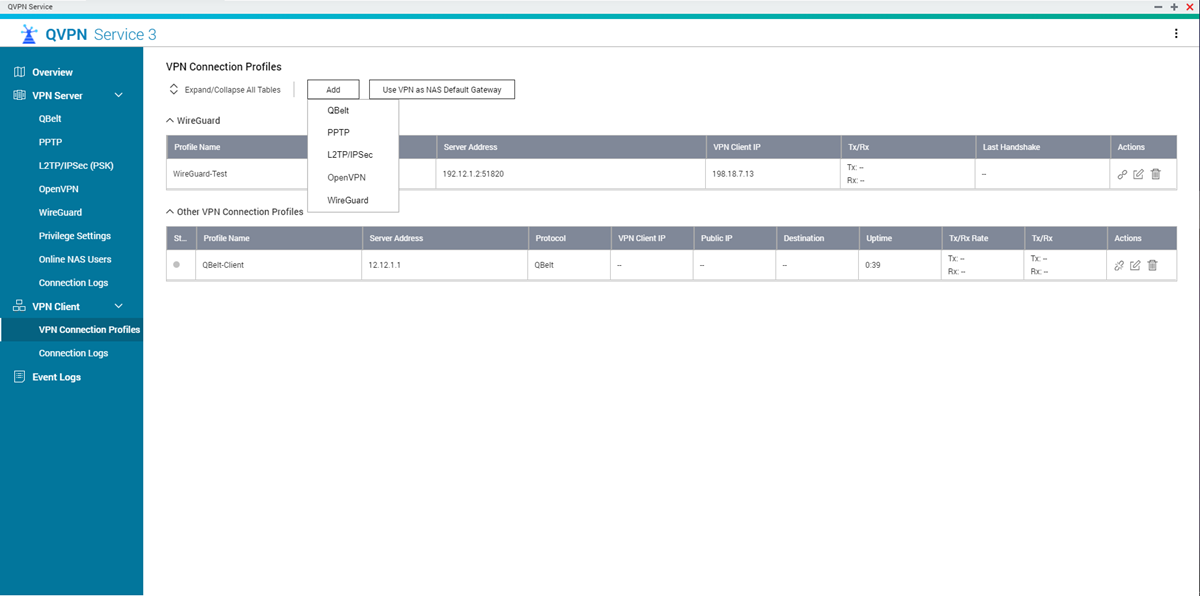
Task: Click the Event Logs icon in sidebar
Action: (x=20, y=377)
